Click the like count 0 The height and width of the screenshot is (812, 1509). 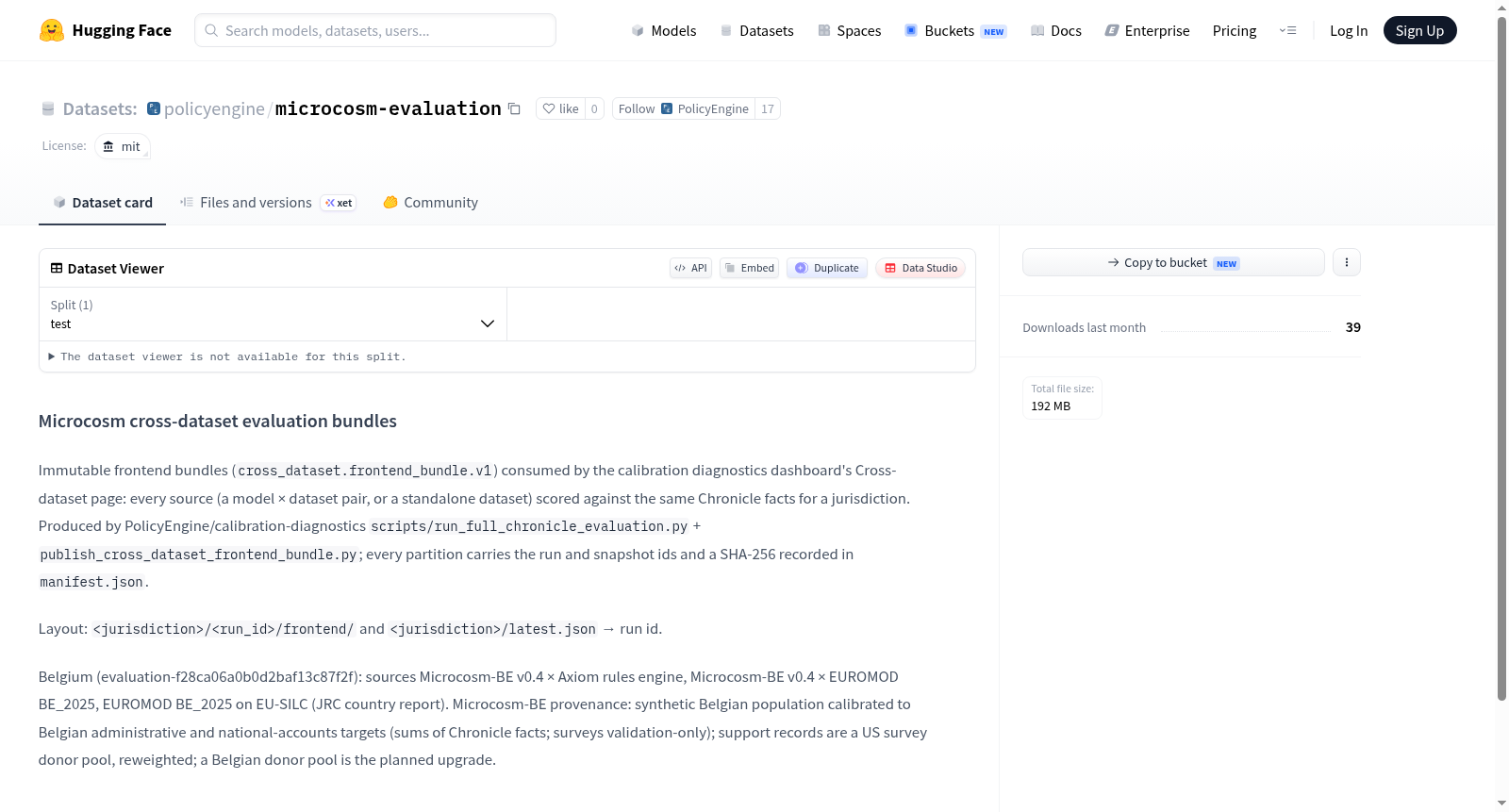point(594,108)
